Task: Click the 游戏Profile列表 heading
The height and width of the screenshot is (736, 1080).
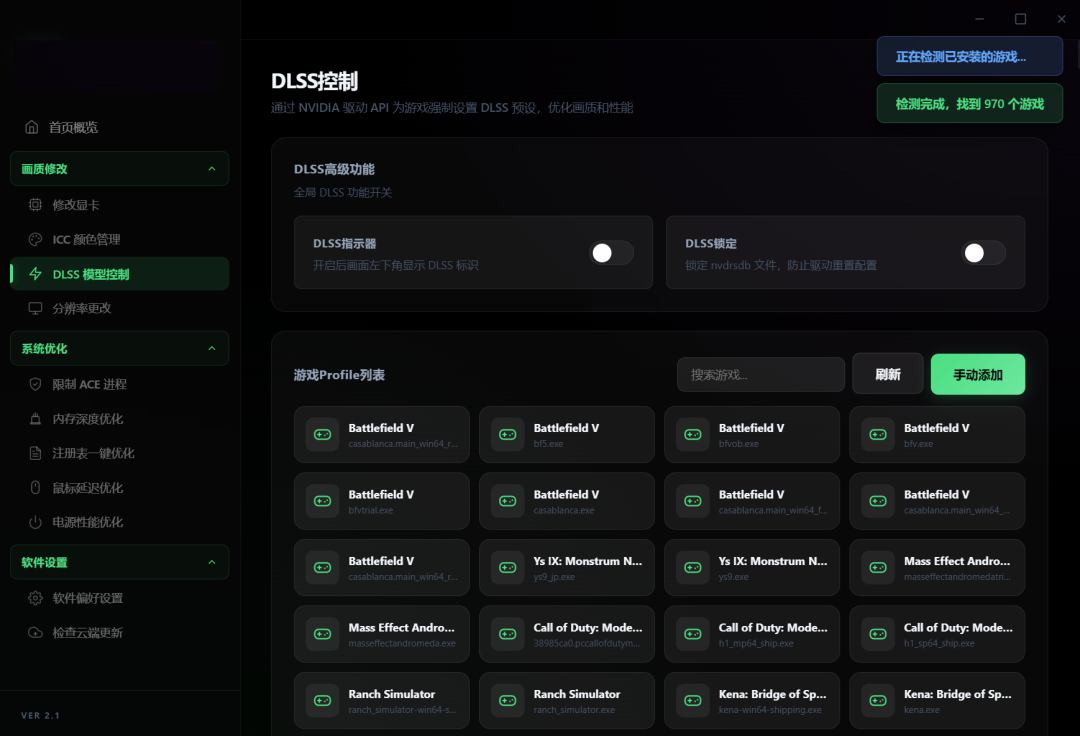Action: (339, 375)
